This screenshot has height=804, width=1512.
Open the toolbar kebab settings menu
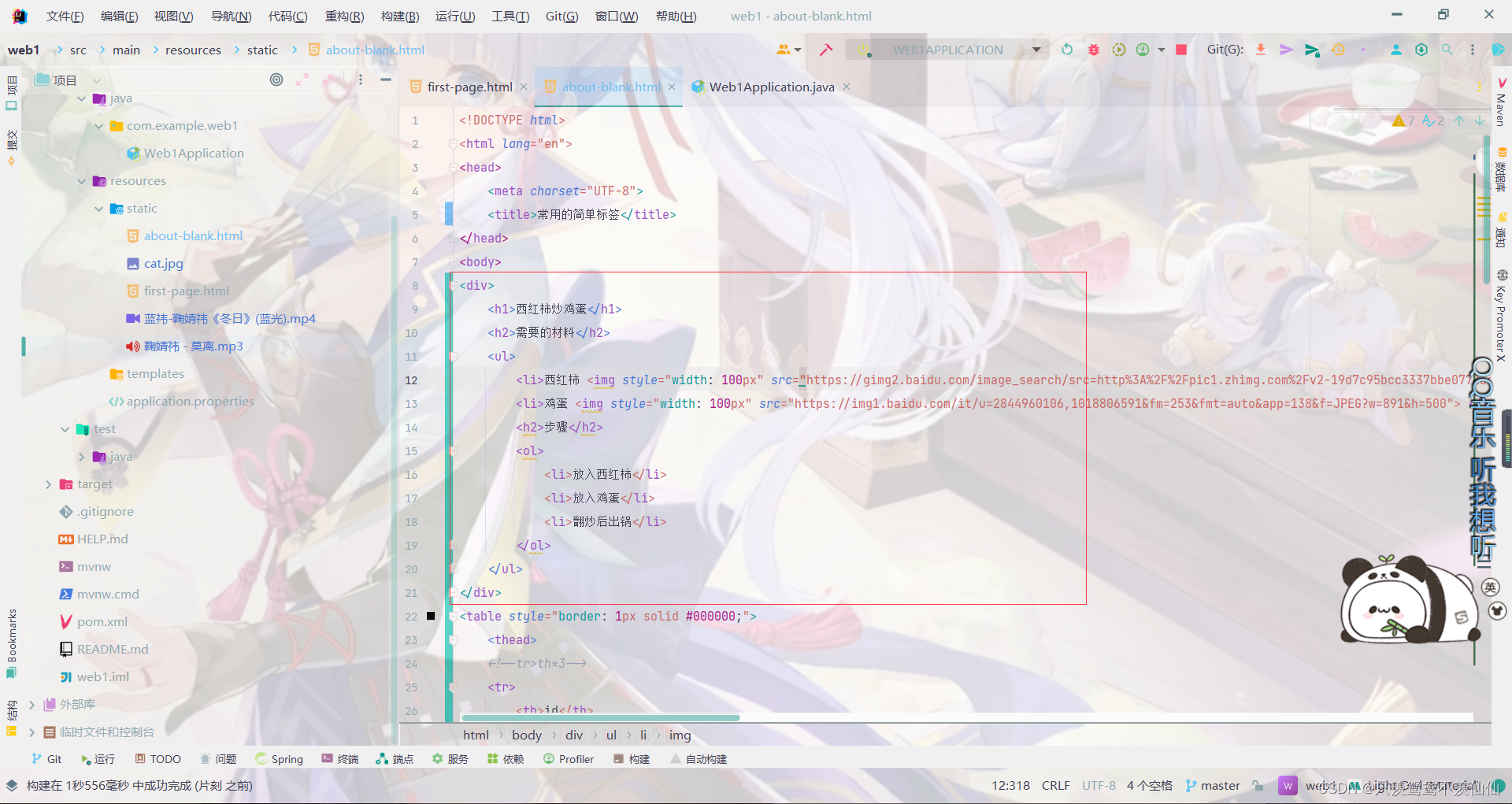[1473, 50]
